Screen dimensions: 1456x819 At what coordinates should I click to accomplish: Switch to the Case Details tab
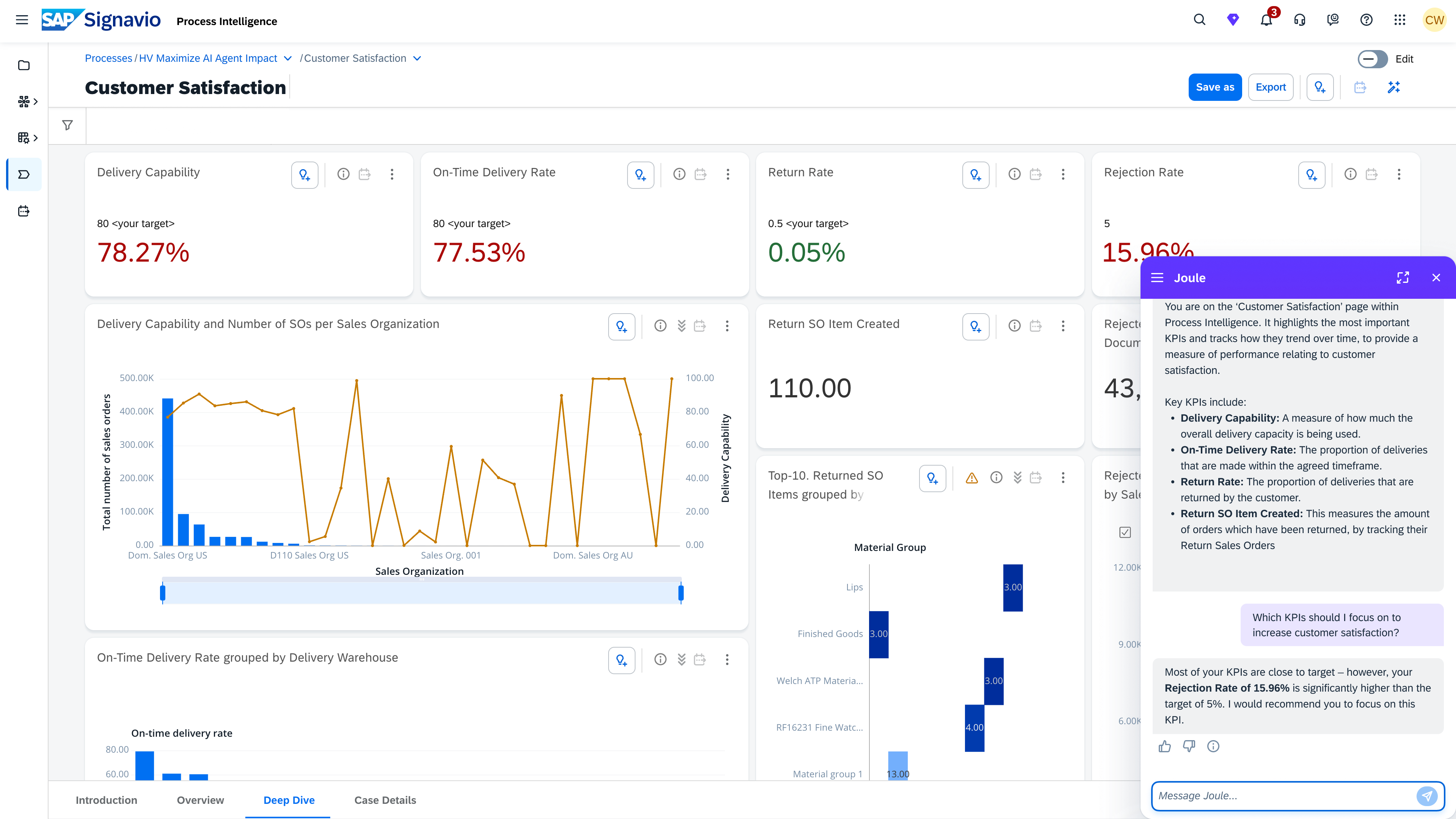point(385,800)
